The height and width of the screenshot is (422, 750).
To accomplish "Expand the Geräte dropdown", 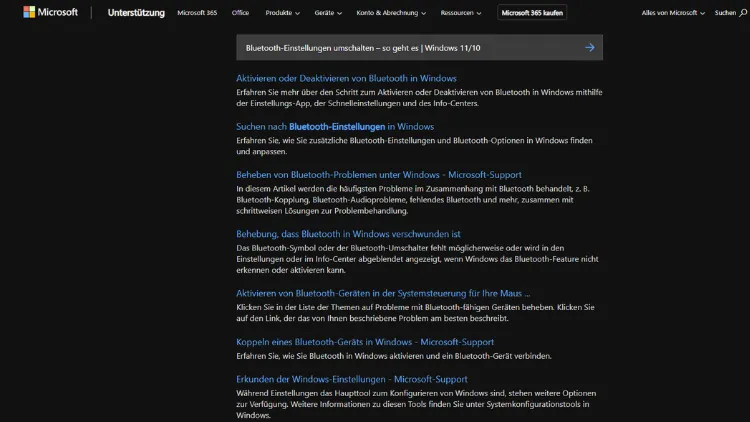I will click(x=328, y=13).
